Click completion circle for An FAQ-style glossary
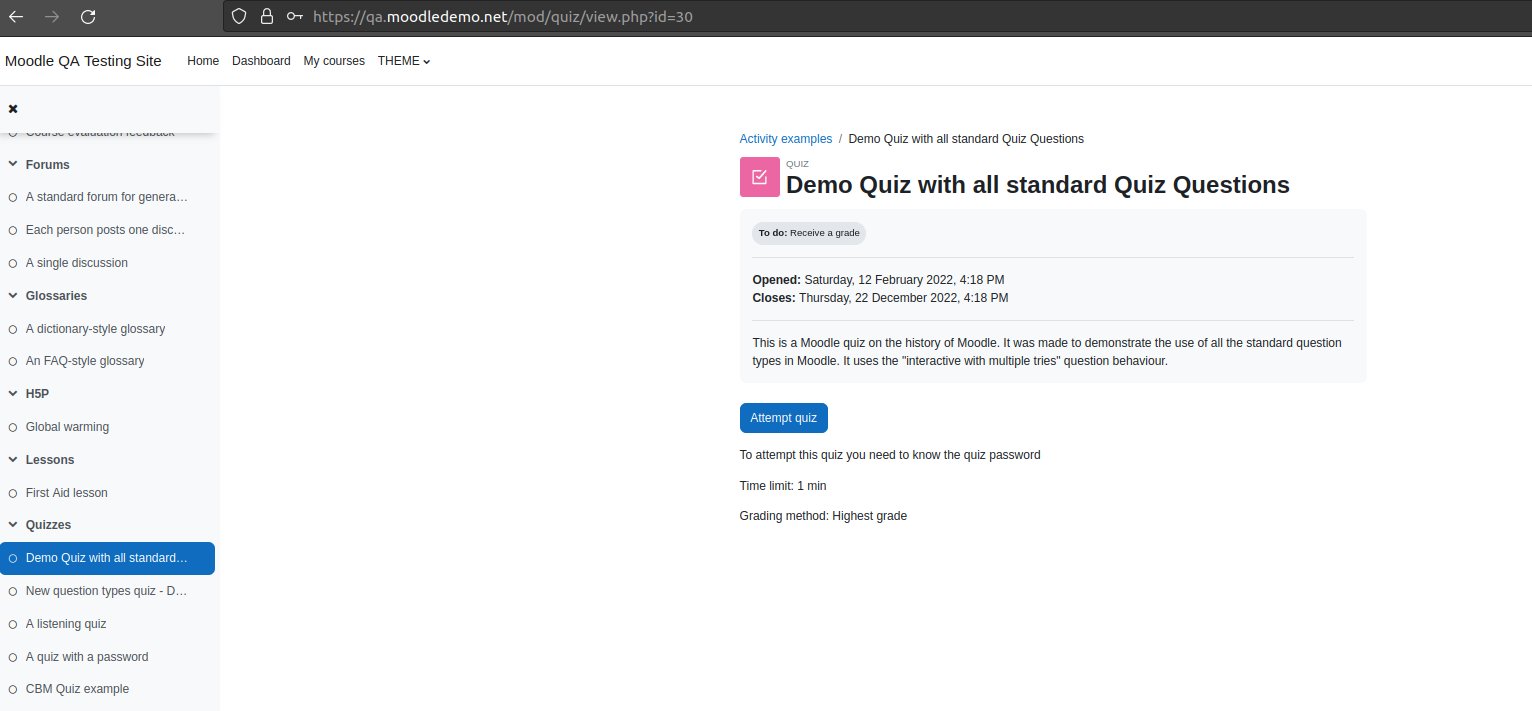 [13, 361]
